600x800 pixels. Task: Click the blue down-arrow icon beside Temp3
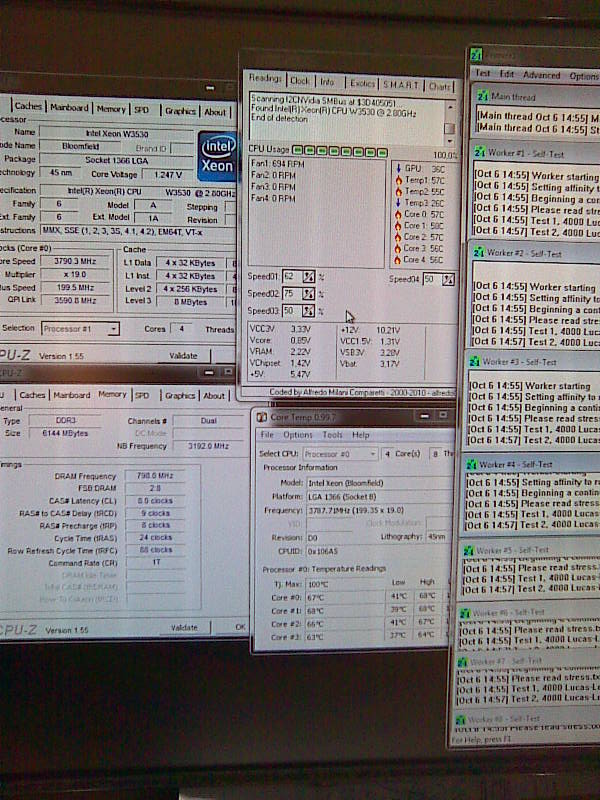point(398,203)
